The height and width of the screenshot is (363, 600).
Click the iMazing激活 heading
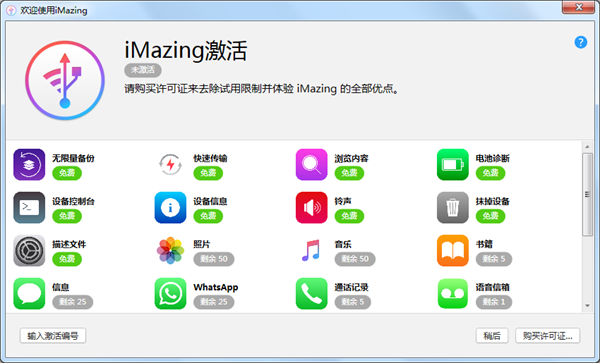click(186, 50)
